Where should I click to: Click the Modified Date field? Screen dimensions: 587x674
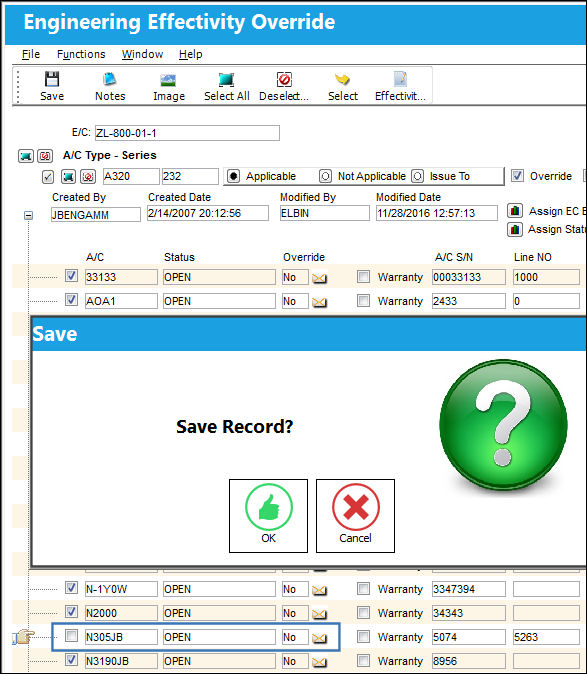point(437,213)
